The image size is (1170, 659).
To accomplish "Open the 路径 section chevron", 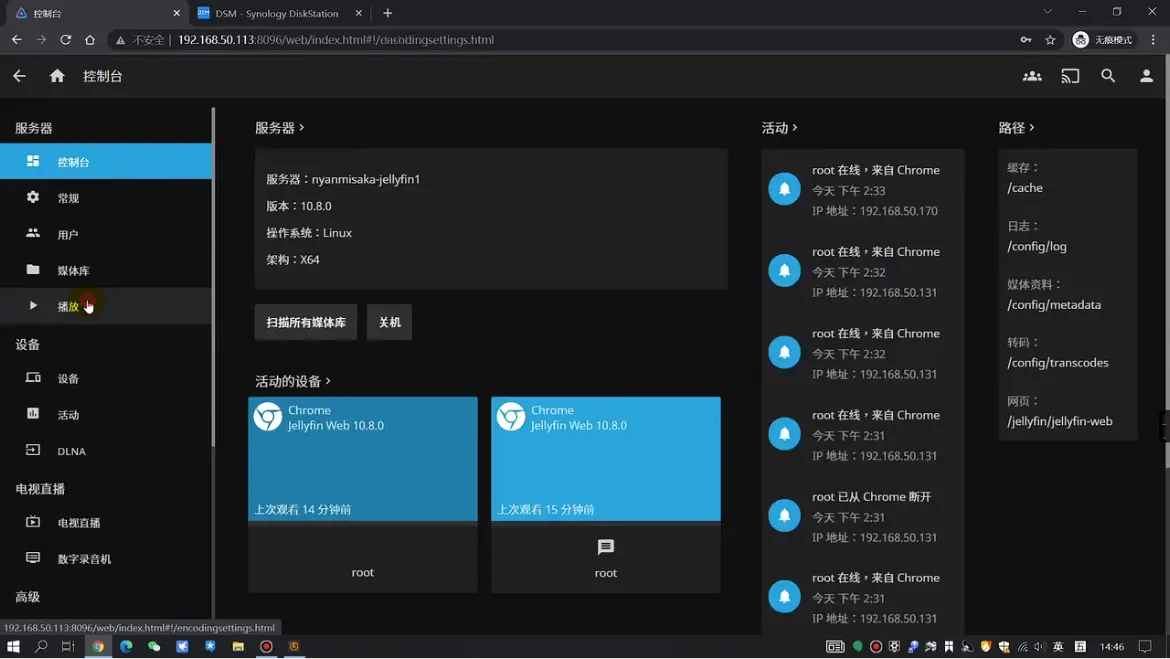I will tap(1031, 128).
